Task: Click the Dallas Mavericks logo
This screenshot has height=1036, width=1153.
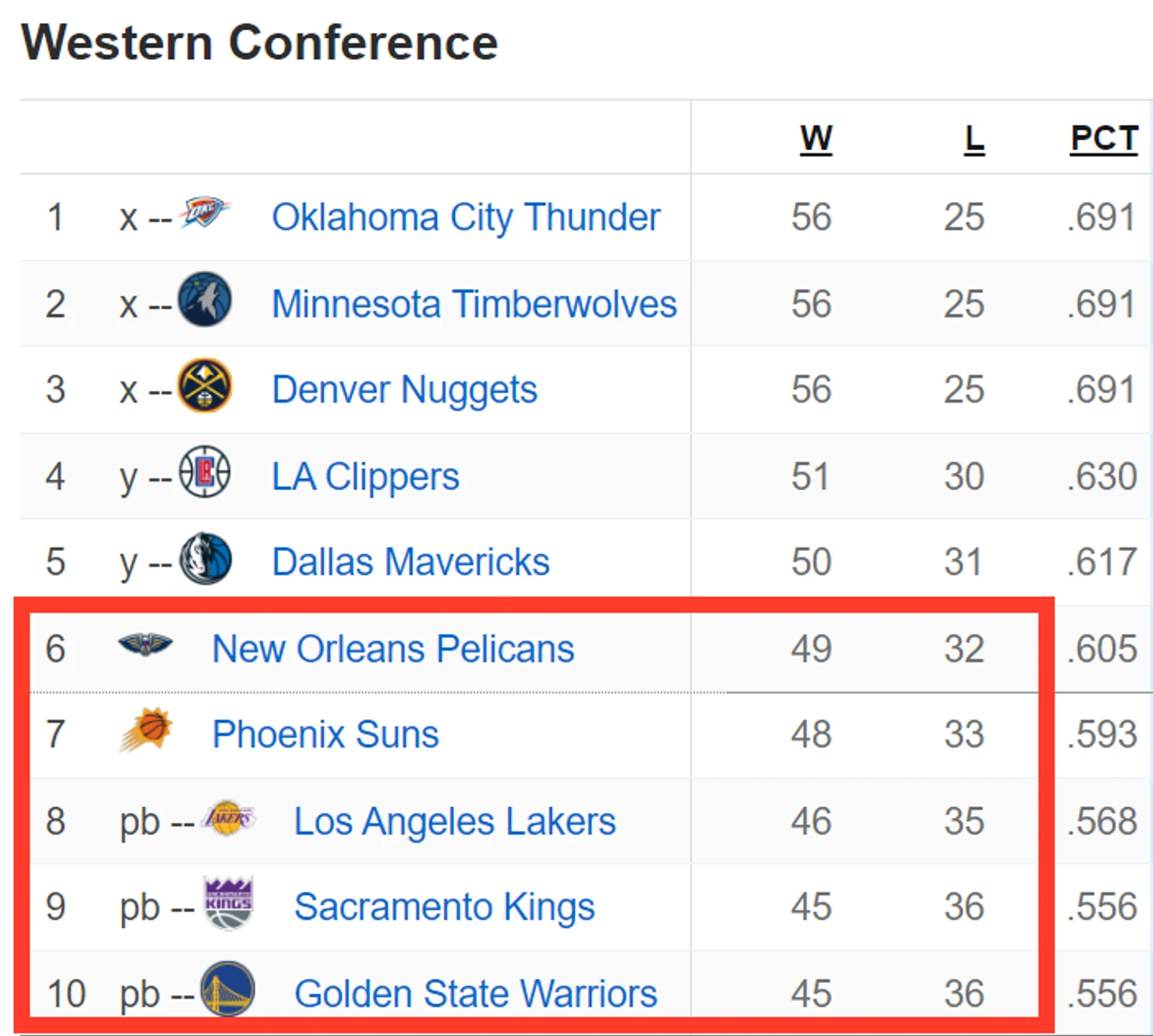Action: tap(205, 559)
